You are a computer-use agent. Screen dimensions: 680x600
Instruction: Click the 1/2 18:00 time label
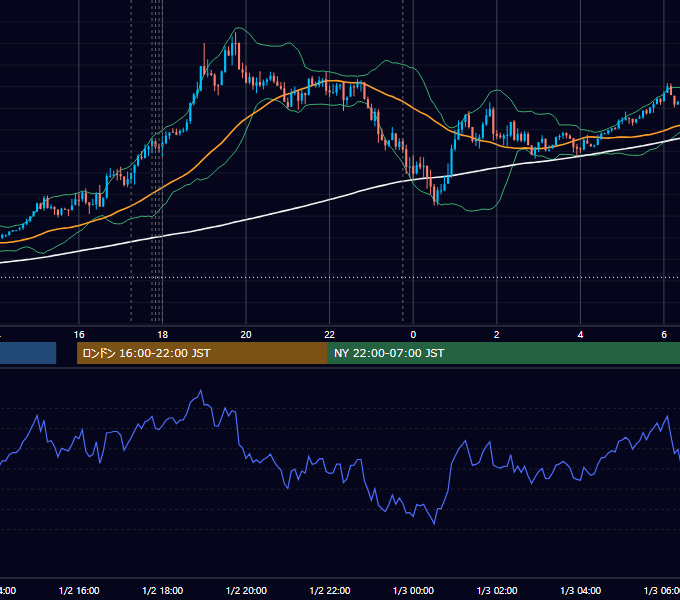coord(163,590)
